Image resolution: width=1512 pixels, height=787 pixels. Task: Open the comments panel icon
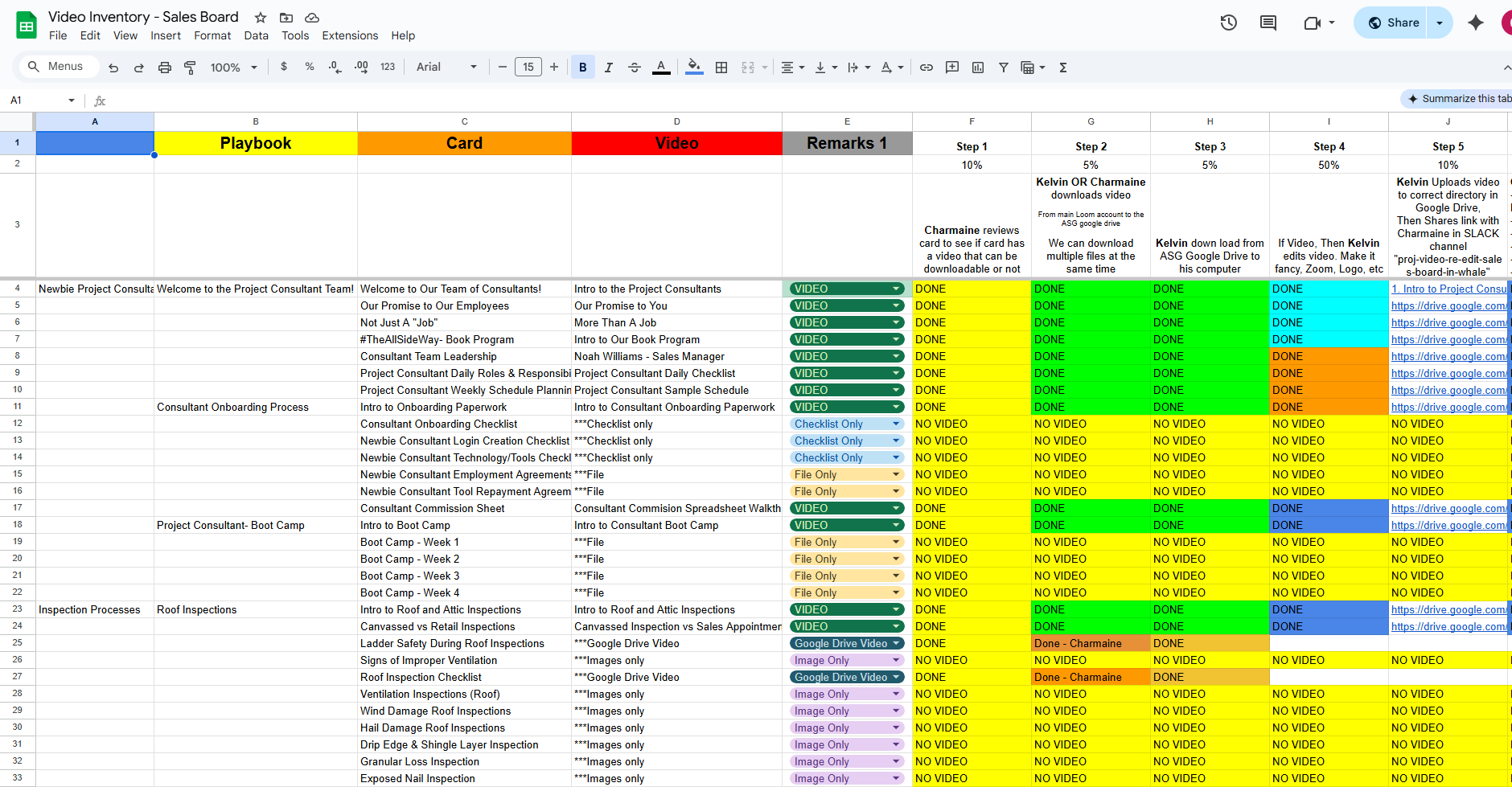[x=1268, y=23]
